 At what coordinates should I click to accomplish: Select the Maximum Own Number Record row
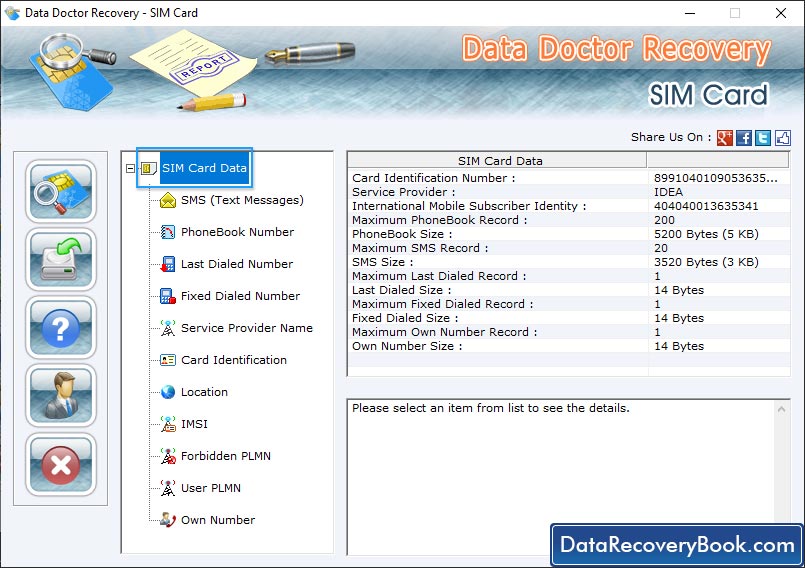tap(569, 332)
